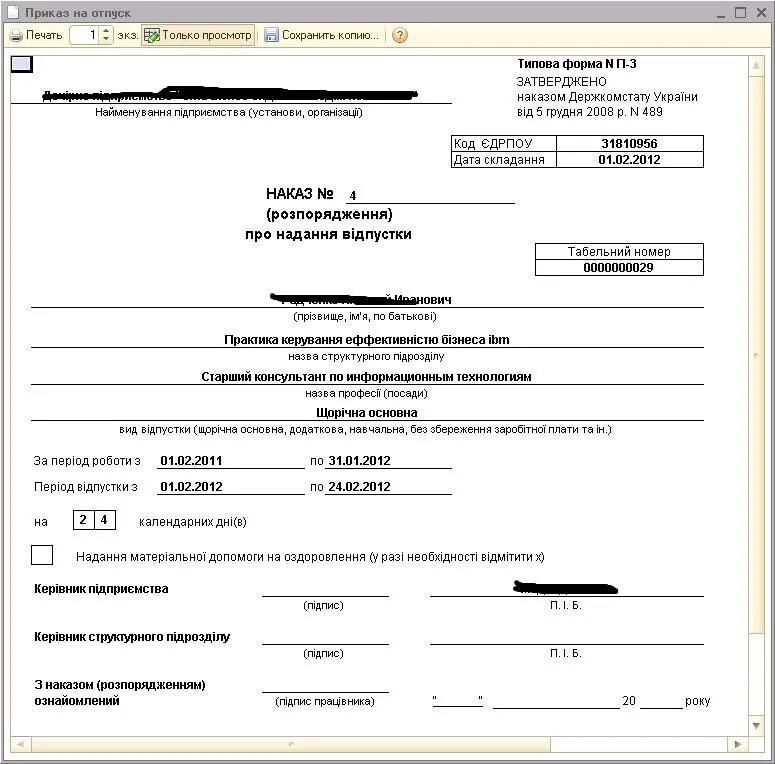Click the НАКАЗ № title text
Viewport: 775px width, 764px height.
click(x=300, y=193)
